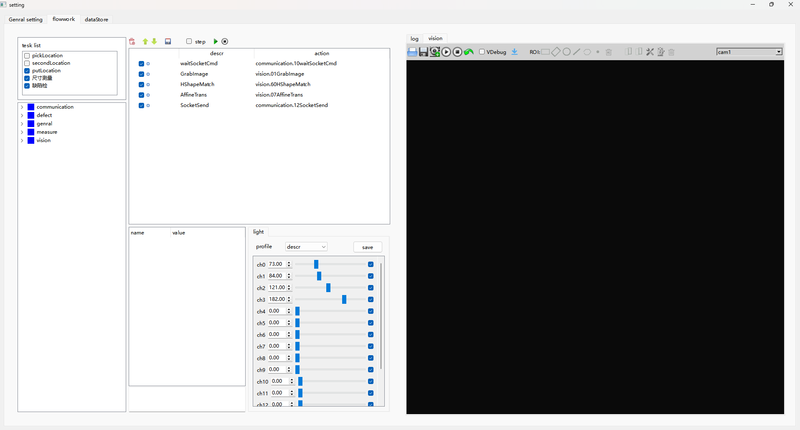Screen dimensions: 800x430
Task: Click the ch3 light intensity slider
Action: point(344,299)
